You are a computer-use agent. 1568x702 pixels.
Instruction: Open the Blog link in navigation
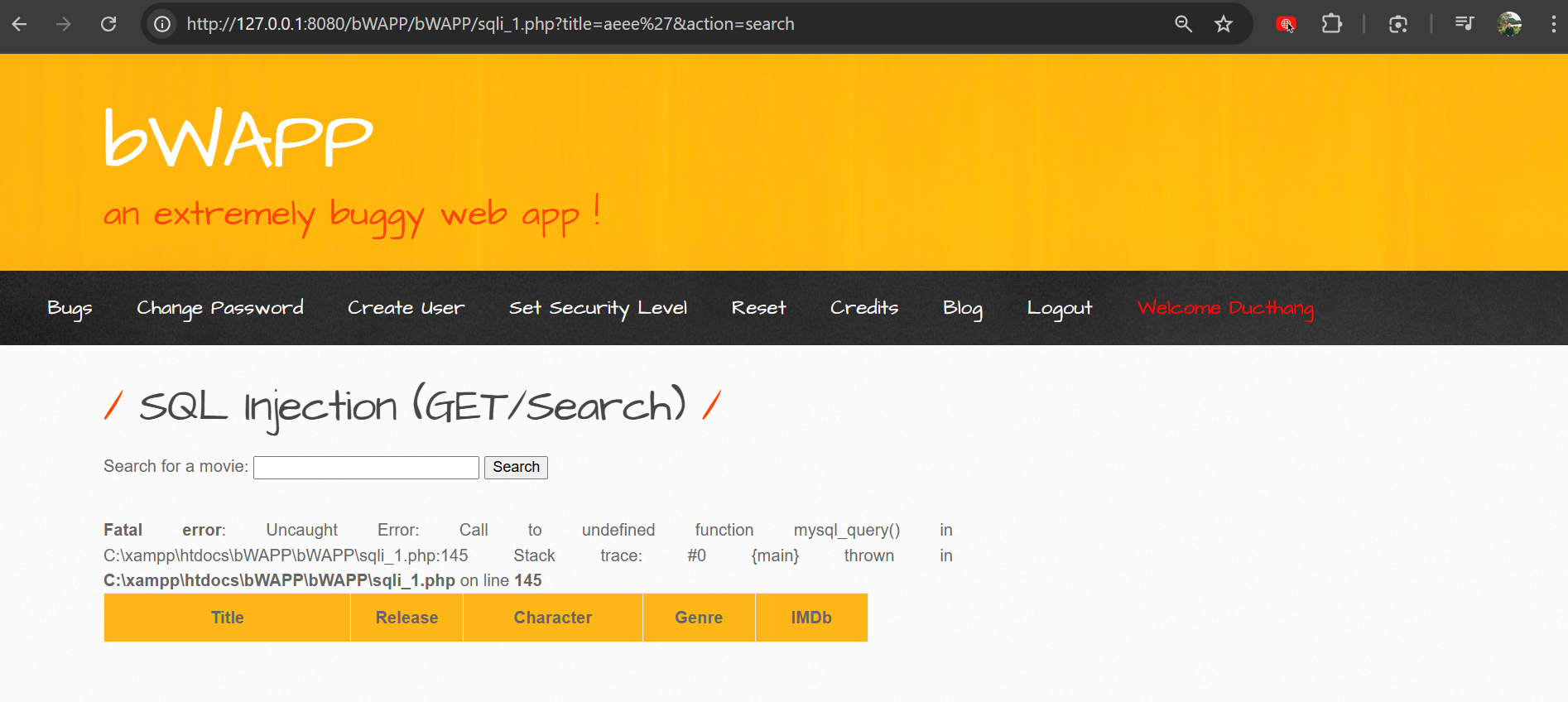point(962,308)
